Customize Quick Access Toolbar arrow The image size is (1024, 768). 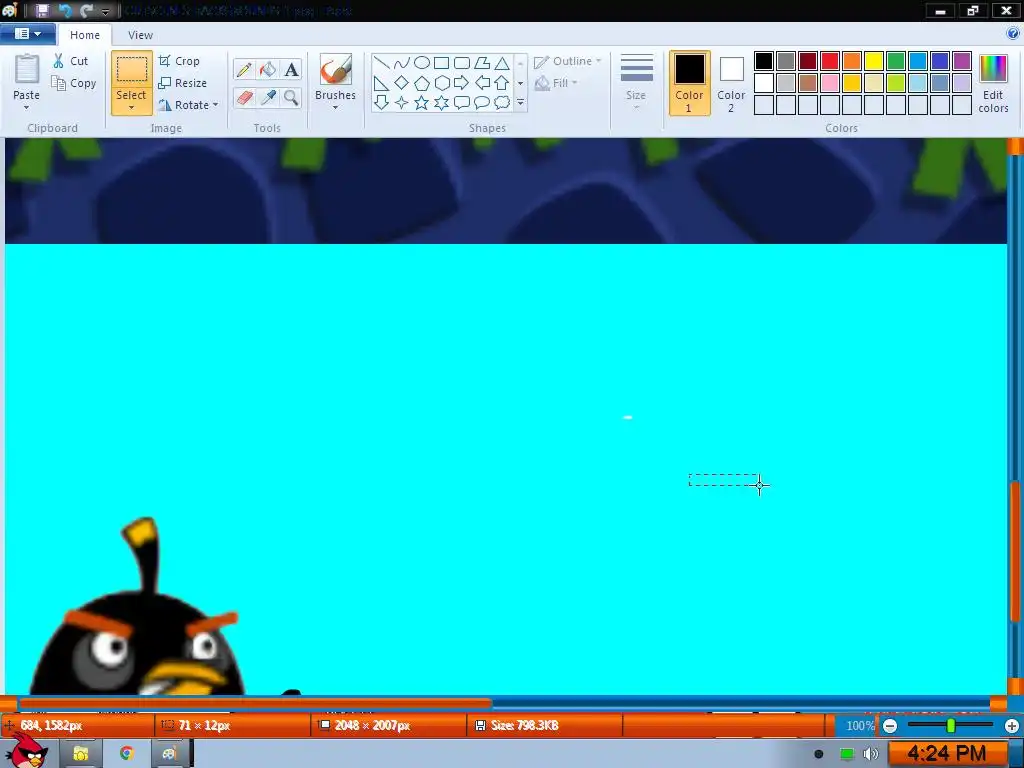pyautogui.click(x=105, y=11)
